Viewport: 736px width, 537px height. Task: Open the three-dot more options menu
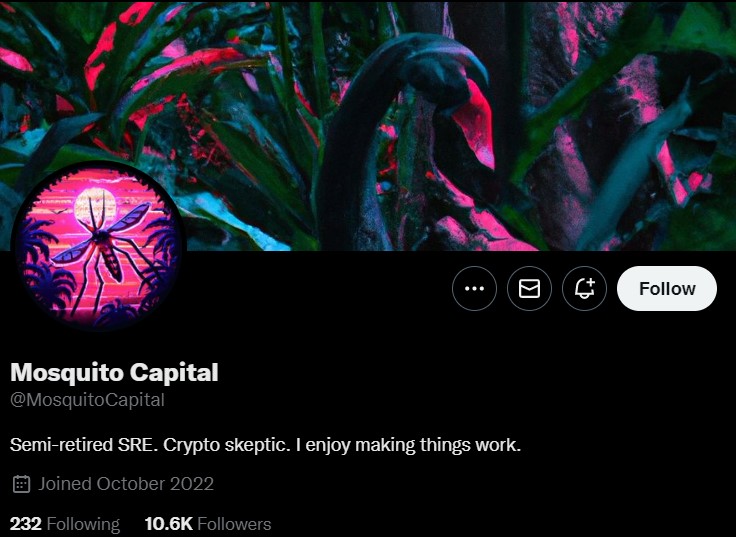[474, 288]
